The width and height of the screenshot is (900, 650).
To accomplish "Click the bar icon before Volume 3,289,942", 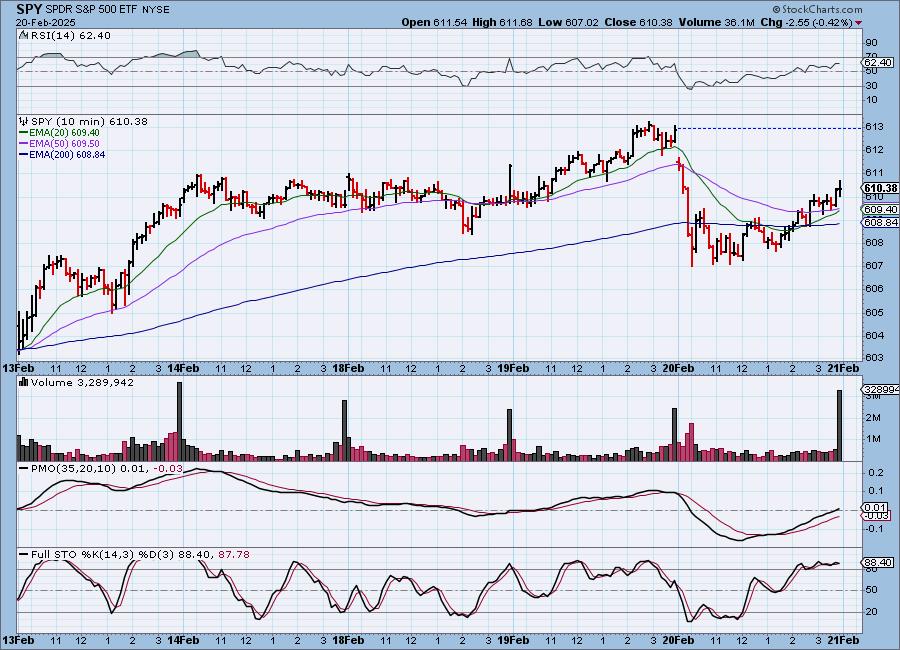I will [x=24, y=382].
